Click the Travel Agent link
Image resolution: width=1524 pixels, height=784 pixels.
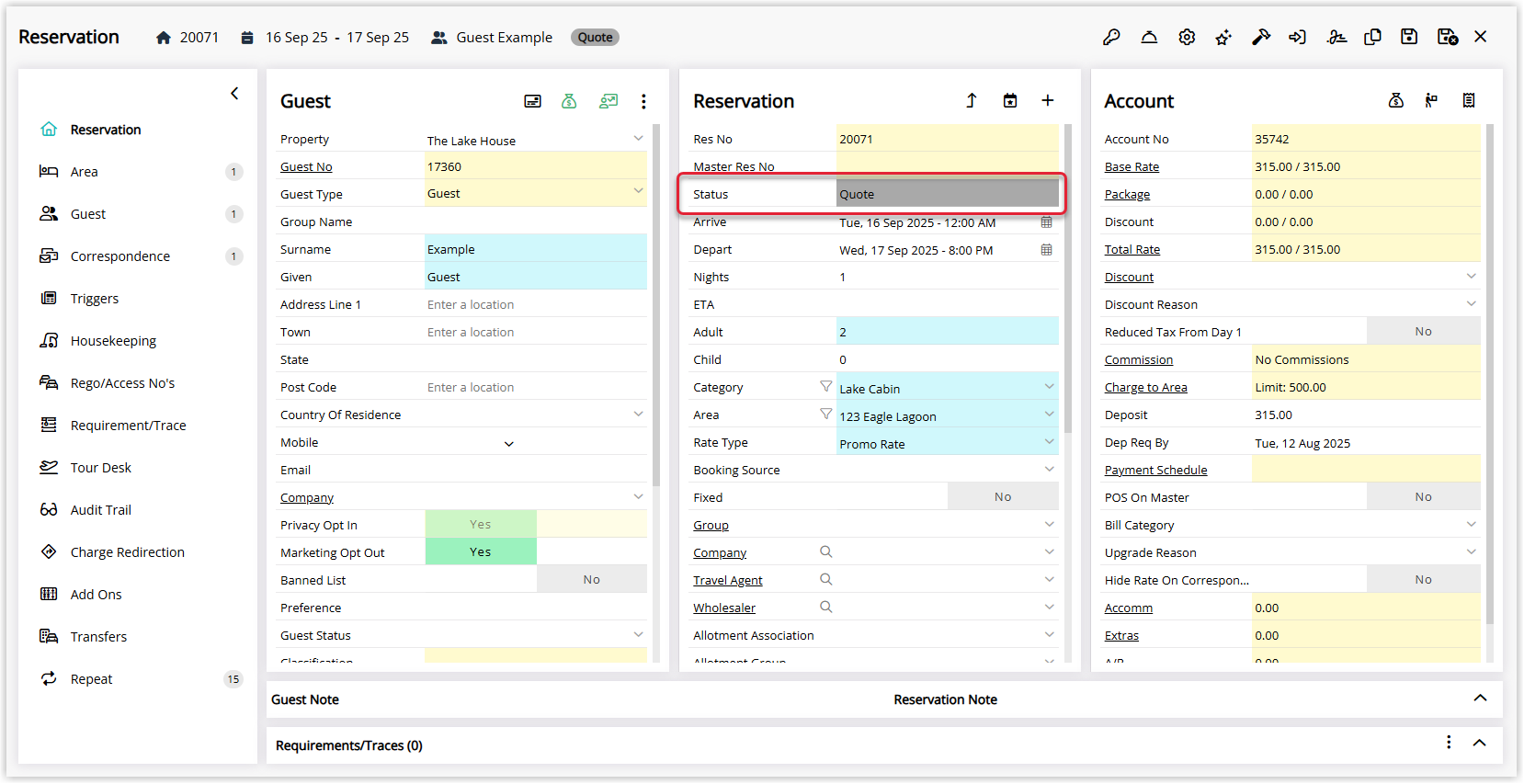(x=727, y=580)
